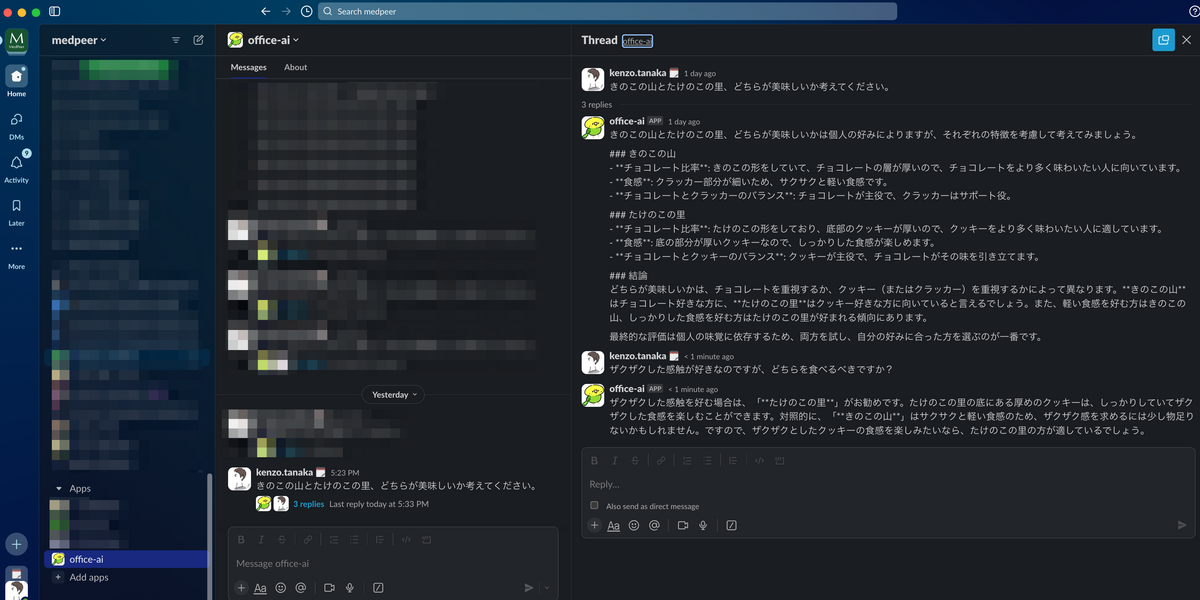1200x600 pixels.
Task: Insert emoji in thread reply composer
Action: pos(634,525)
